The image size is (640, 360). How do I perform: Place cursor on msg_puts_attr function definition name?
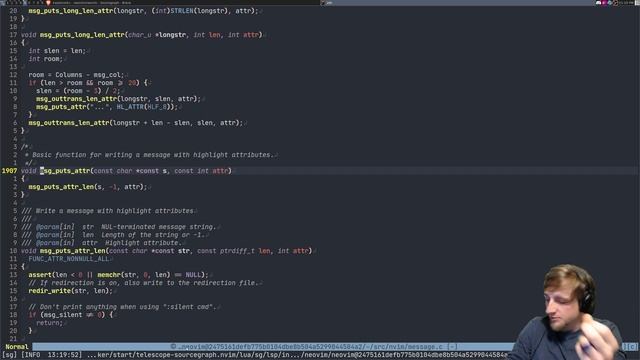pos(65,171)
